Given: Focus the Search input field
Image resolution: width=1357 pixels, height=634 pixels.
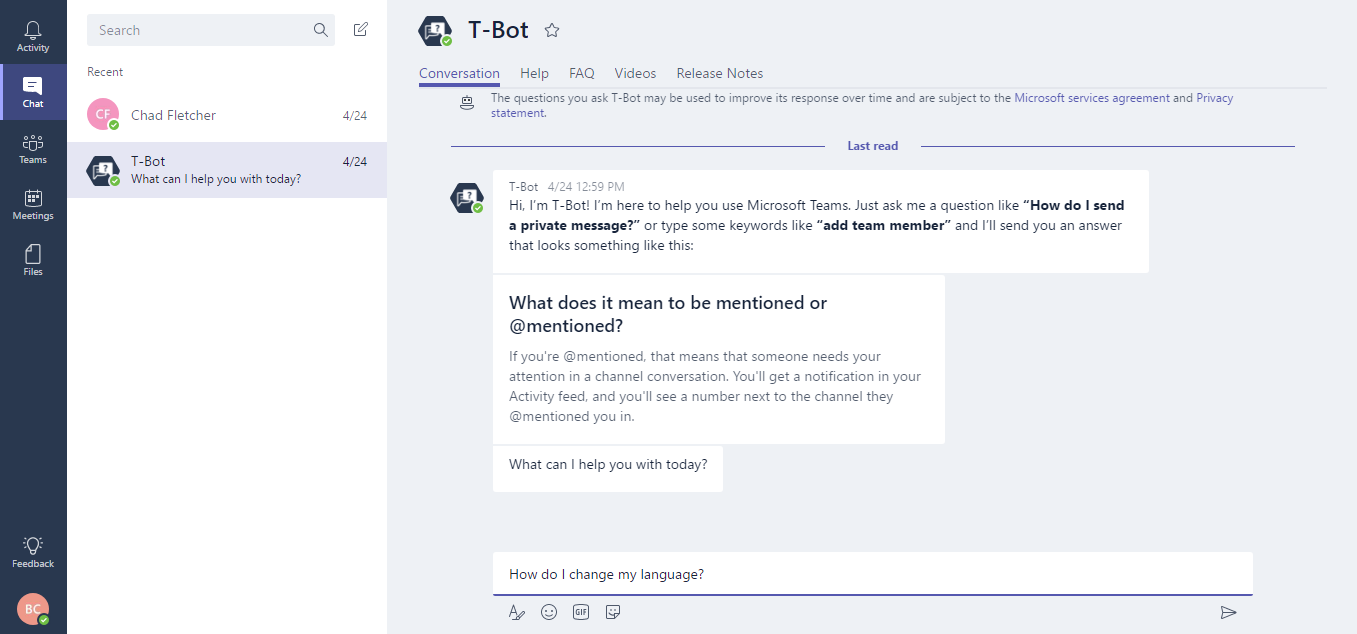Looking at the screenshot, I should click(x=211, y=30).
